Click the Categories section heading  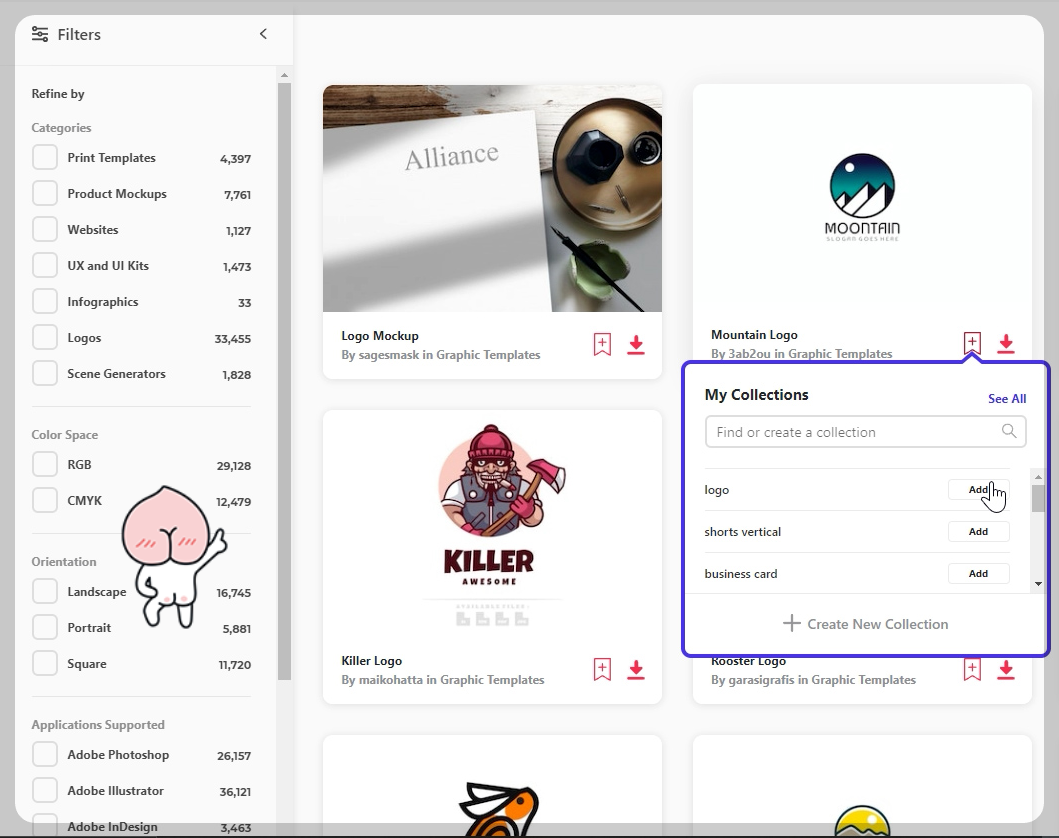[x=61, y=128]
